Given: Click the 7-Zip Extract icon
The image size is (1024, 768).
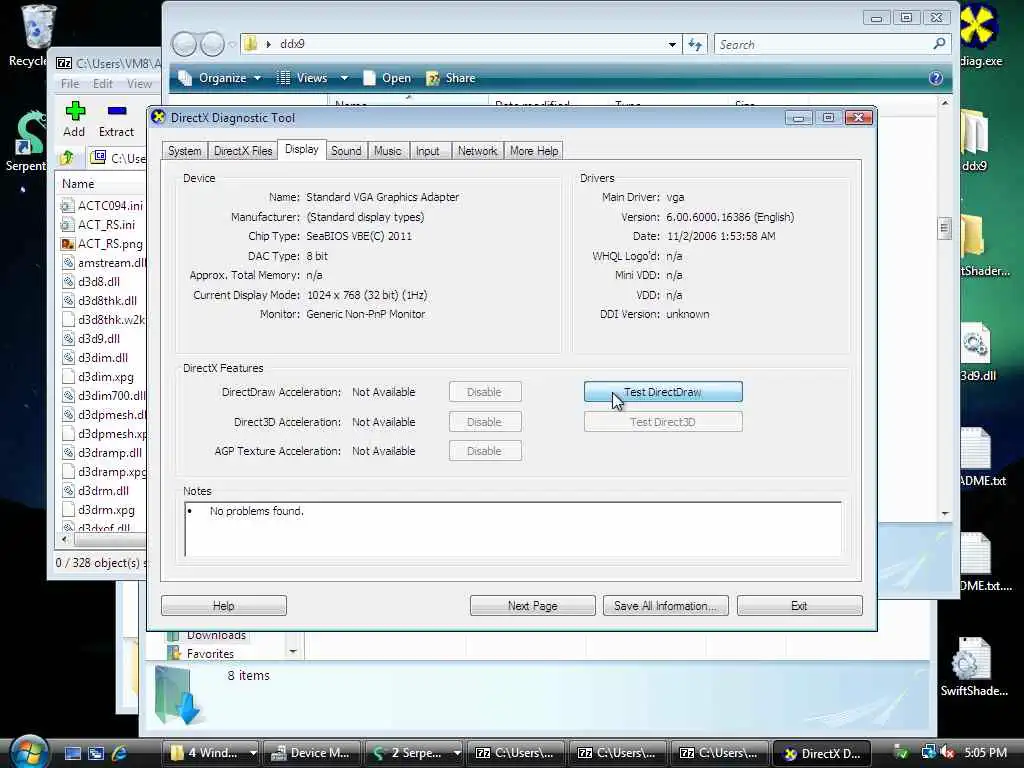Looking at the screenshot, I should [116, 119].
